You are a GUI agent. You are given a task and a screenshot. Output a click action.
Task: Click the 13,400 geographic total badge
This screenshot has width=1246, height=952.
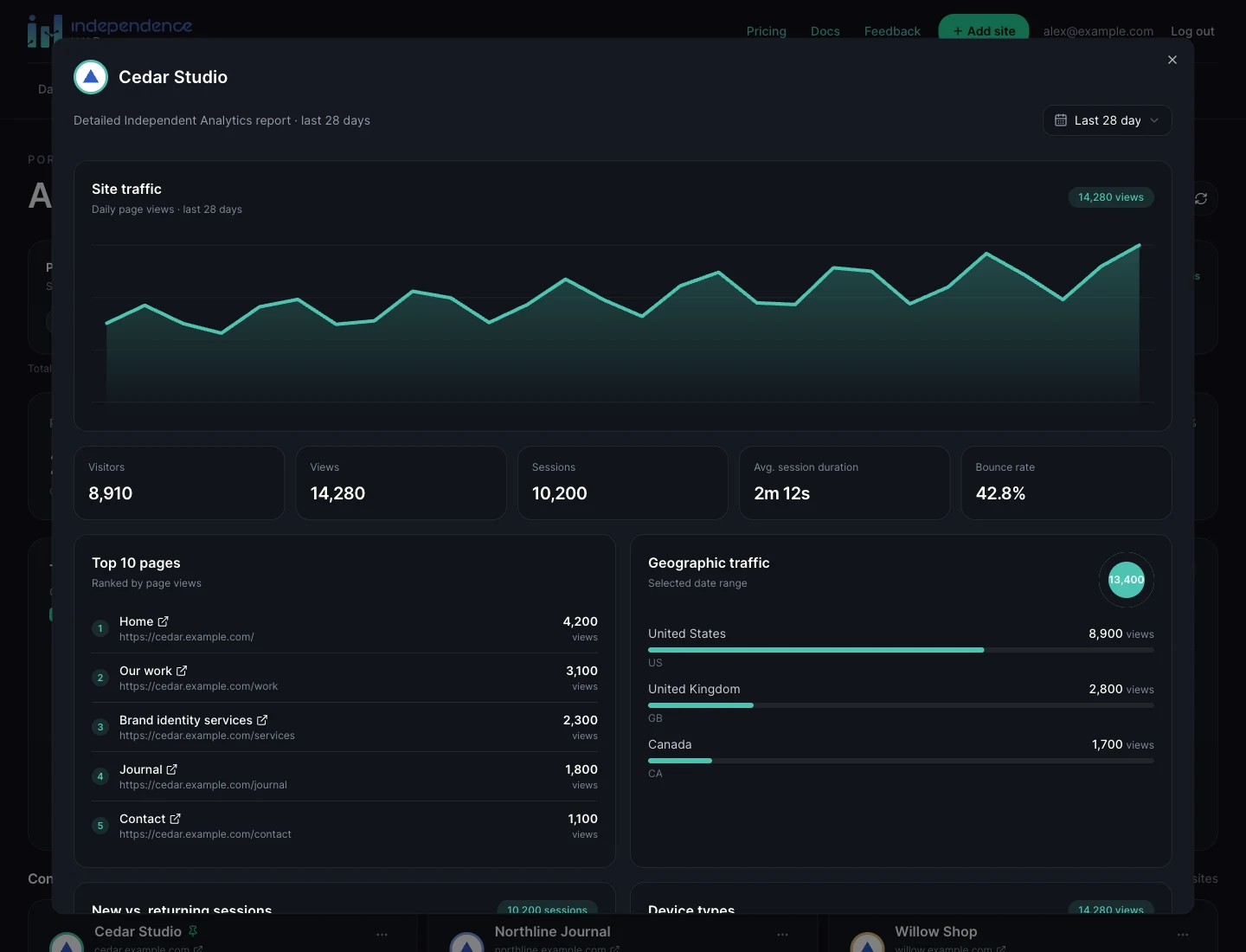(1127, 580)
